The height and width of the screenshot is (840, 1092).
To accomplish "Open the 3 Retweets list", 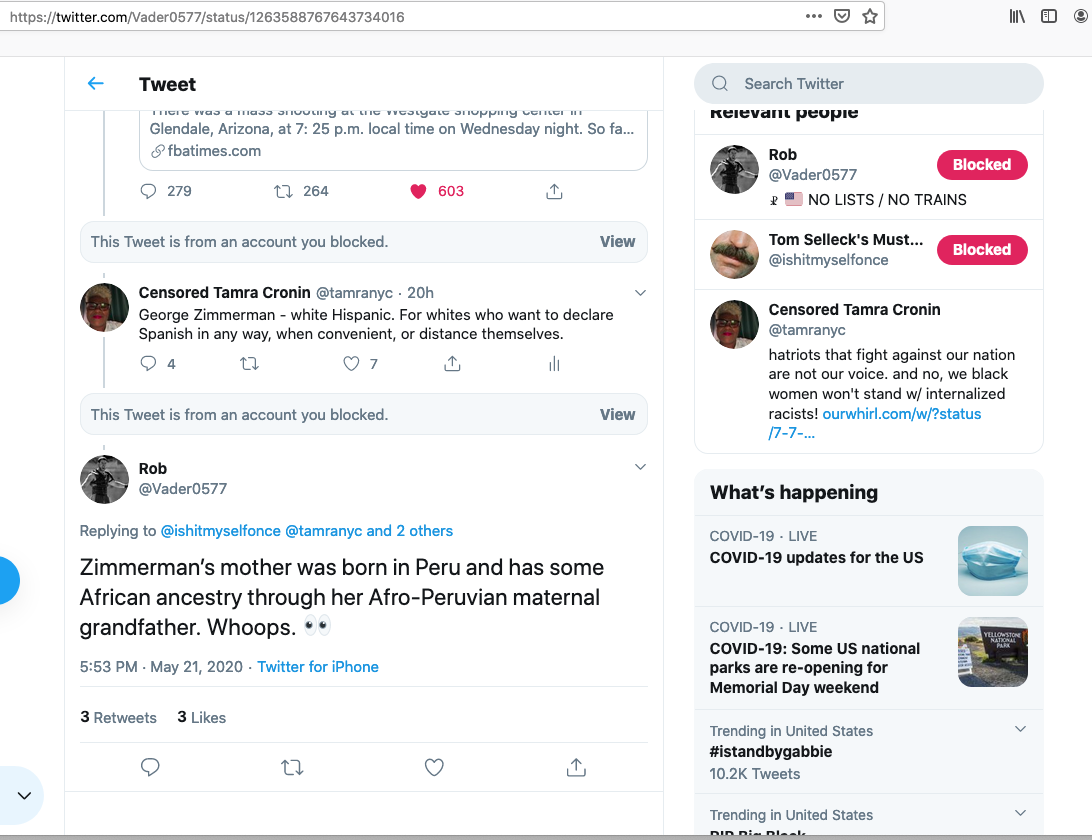I will tap(118, 717).
